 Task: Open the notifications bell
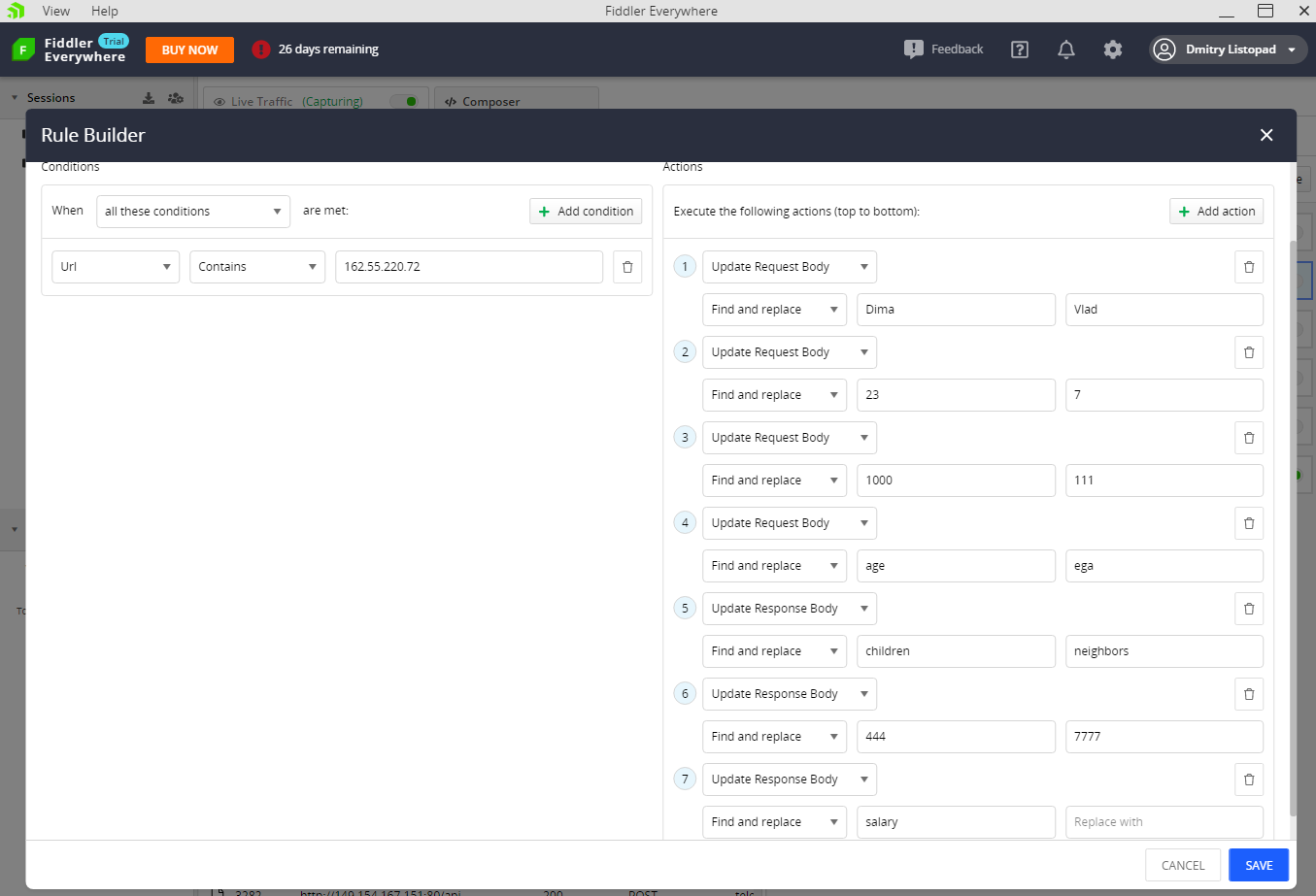click(1065, 49)
